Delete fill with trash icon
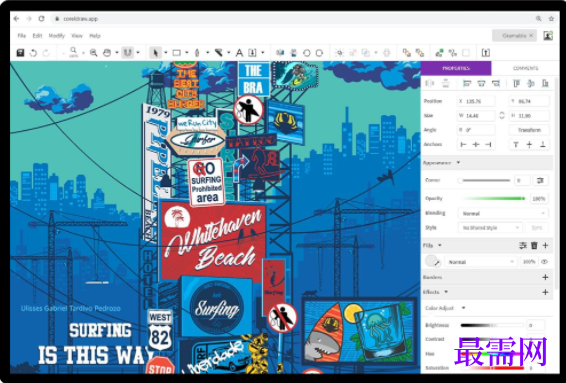The image size is (566, 383). click(x=534, y=245)
